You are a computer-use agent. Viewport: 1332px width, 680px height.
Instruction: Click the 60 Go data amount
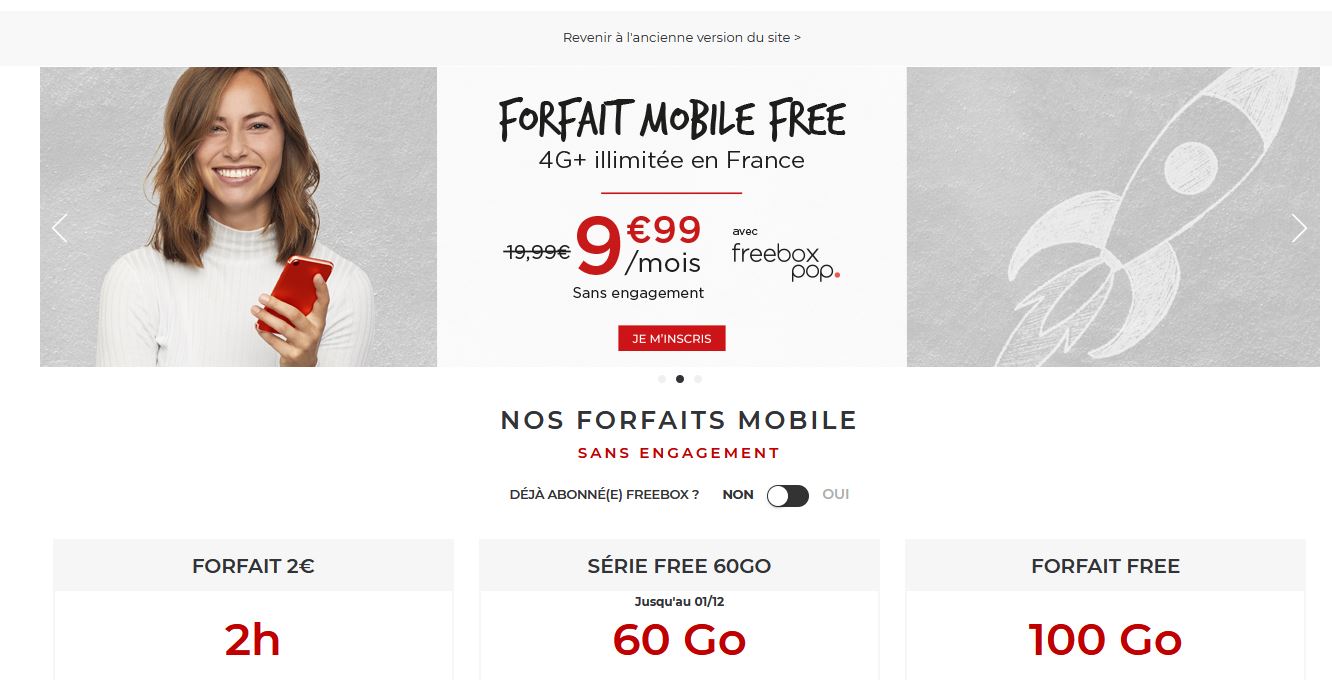point(679,640)
